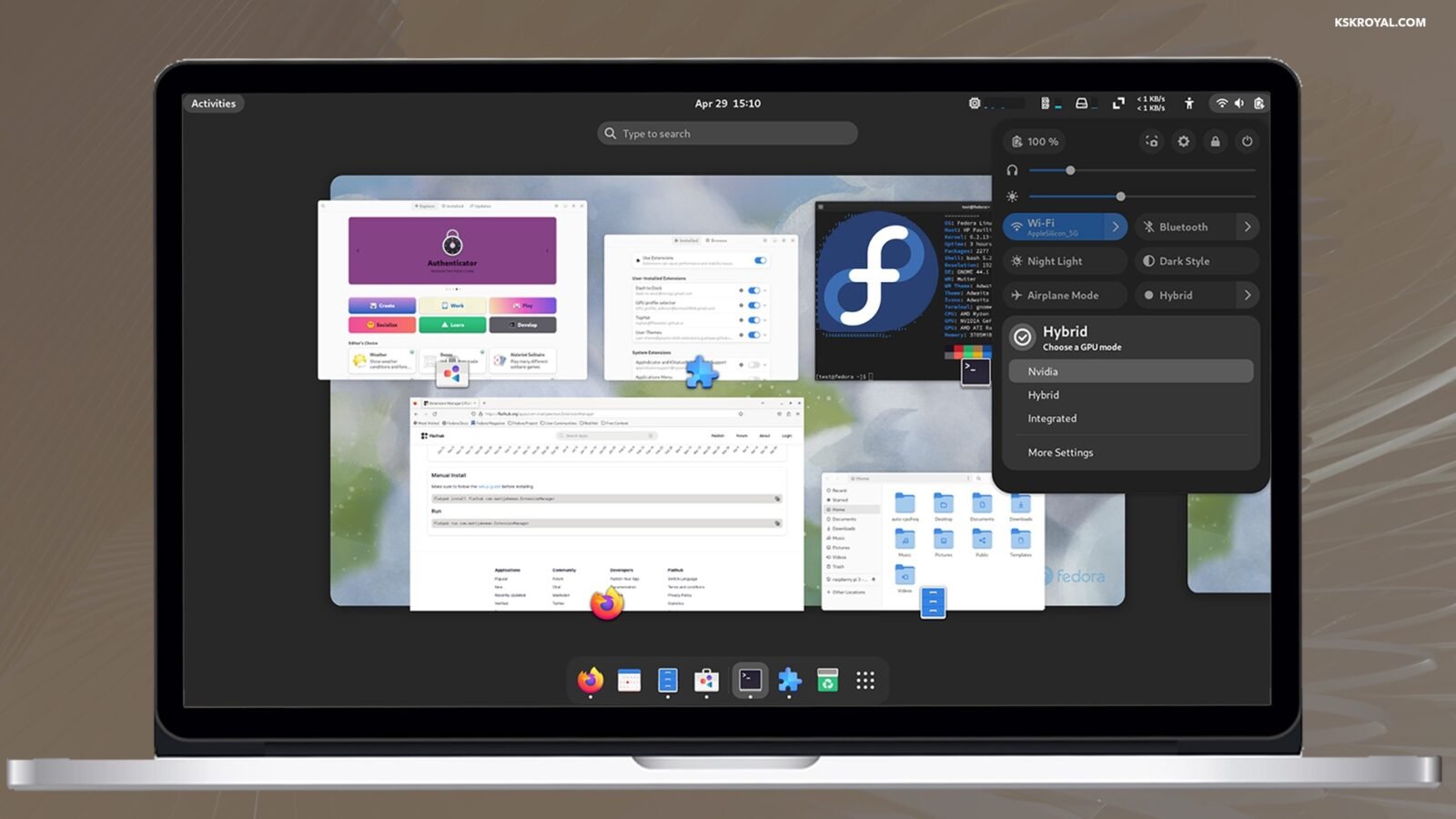Choose Integrated GPU mode
Screen dimensions: 1456x819
coord(1053,418)
